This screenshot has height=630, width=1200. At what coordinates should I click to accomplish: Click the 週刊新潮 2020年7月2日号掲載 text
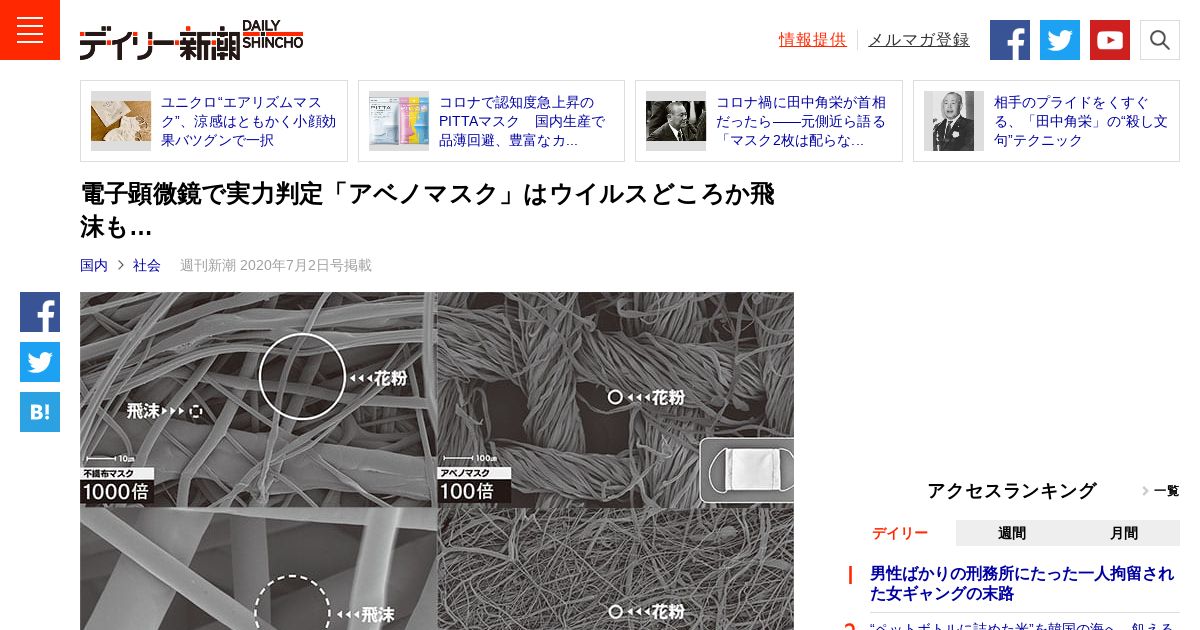[x=276, y=265]
